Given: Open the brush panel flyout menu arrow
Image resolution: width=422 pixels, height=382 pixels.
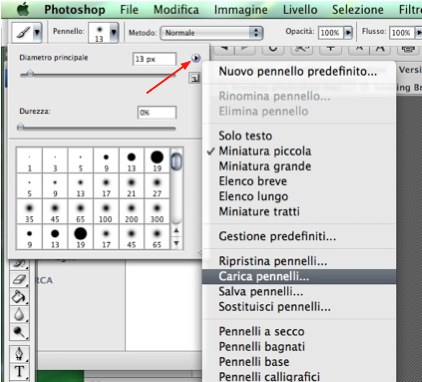Looking at the screenshot, I should coord(196,59).
